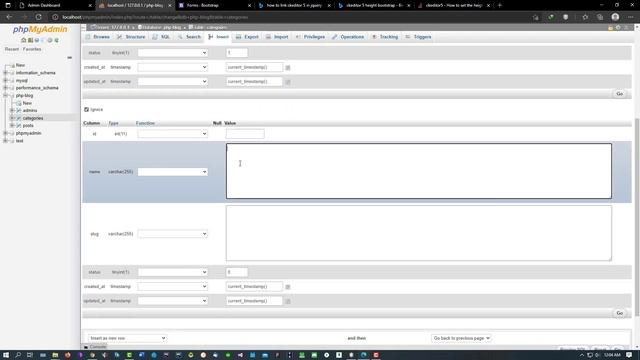This screenshot has height=360, width=640.
Task: Open function dropdown for lower created_at row
Action: pos(172,287)
